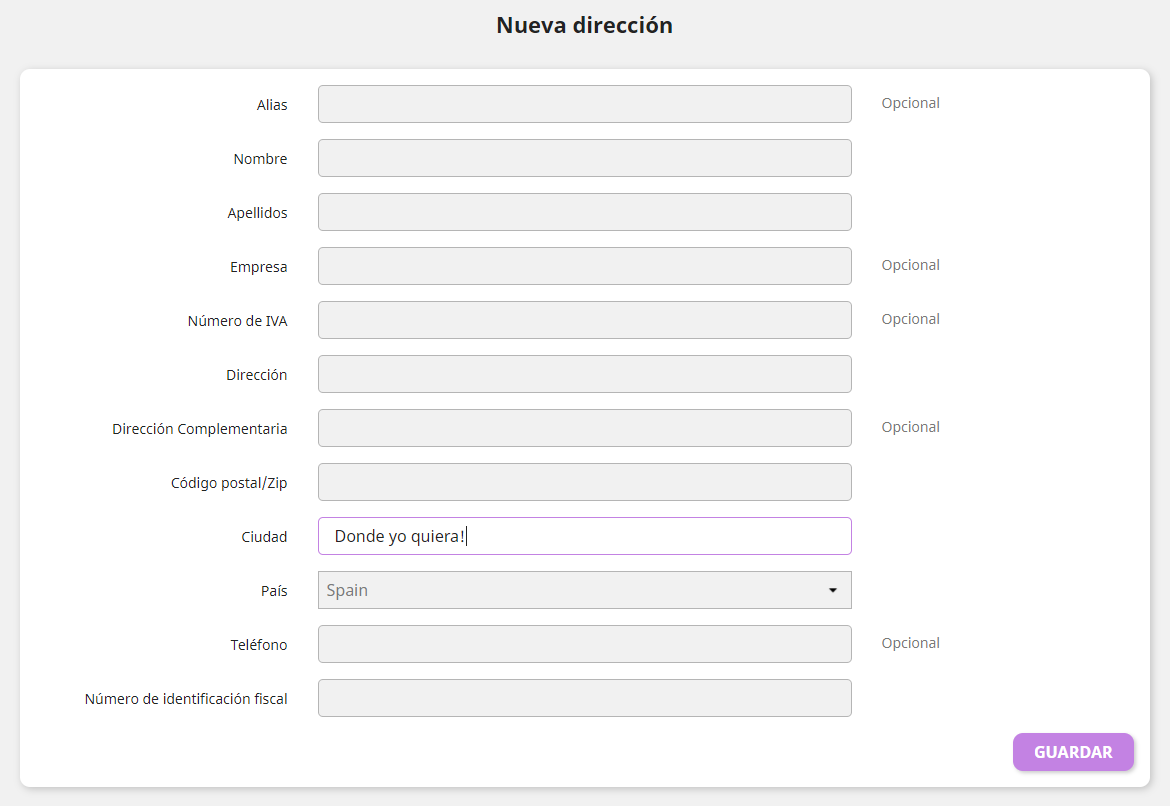Click the 'Apellidos' label text
The width and height of the screenshot is (1170, 806).
257,213
